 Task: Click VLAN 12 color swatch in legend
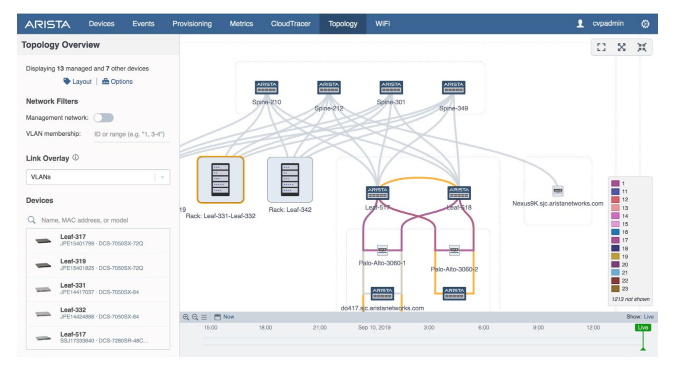click(615, 199)
